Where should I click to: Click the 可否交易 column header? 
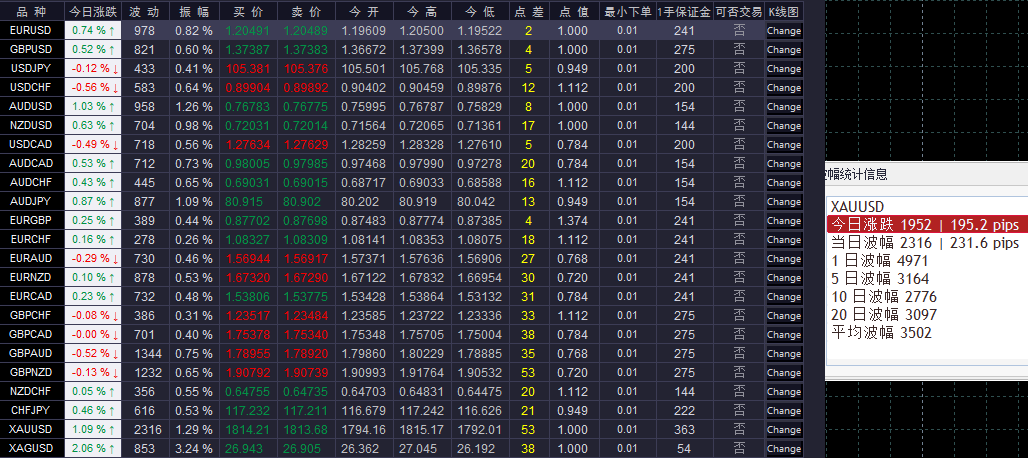[x=739, y=11]
